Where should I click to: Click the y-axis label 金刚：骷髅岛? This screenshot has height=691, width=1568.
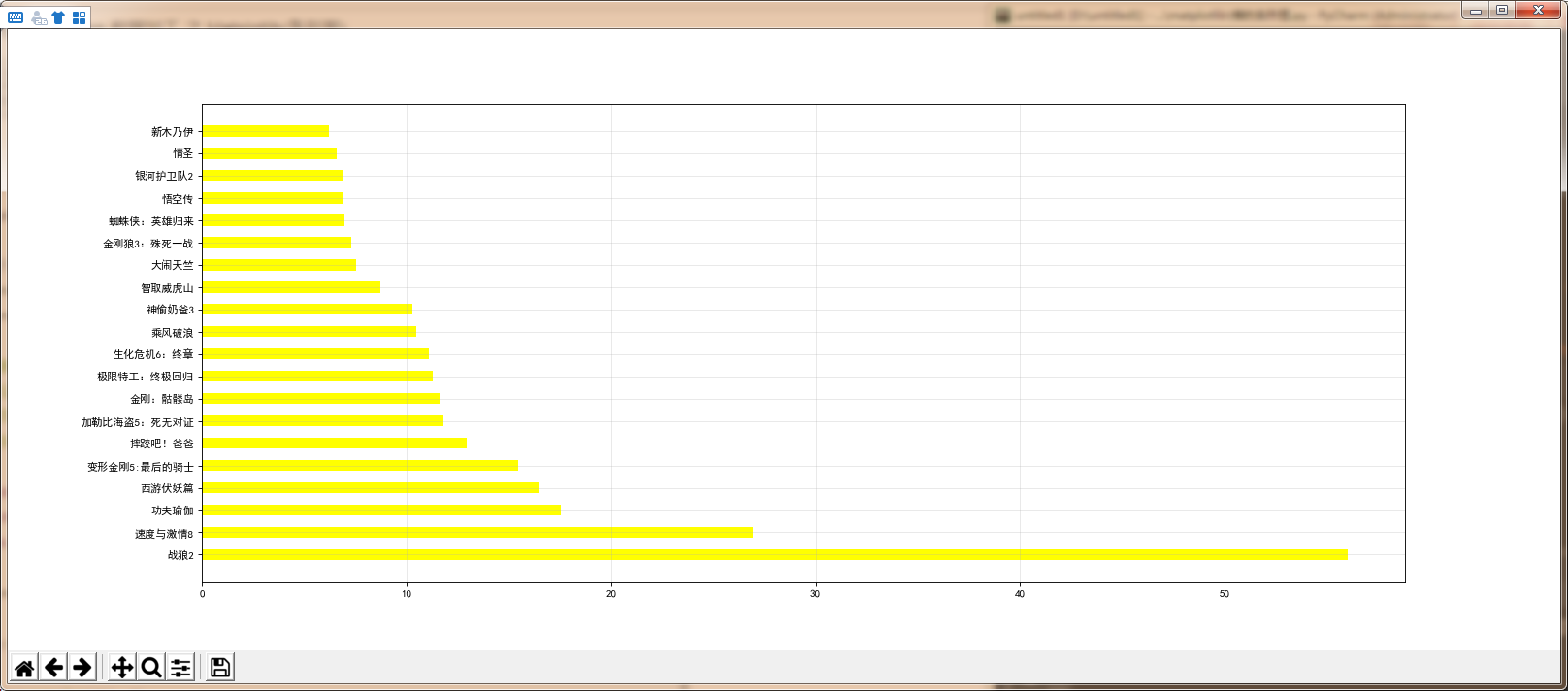click(x=162, y=399)
